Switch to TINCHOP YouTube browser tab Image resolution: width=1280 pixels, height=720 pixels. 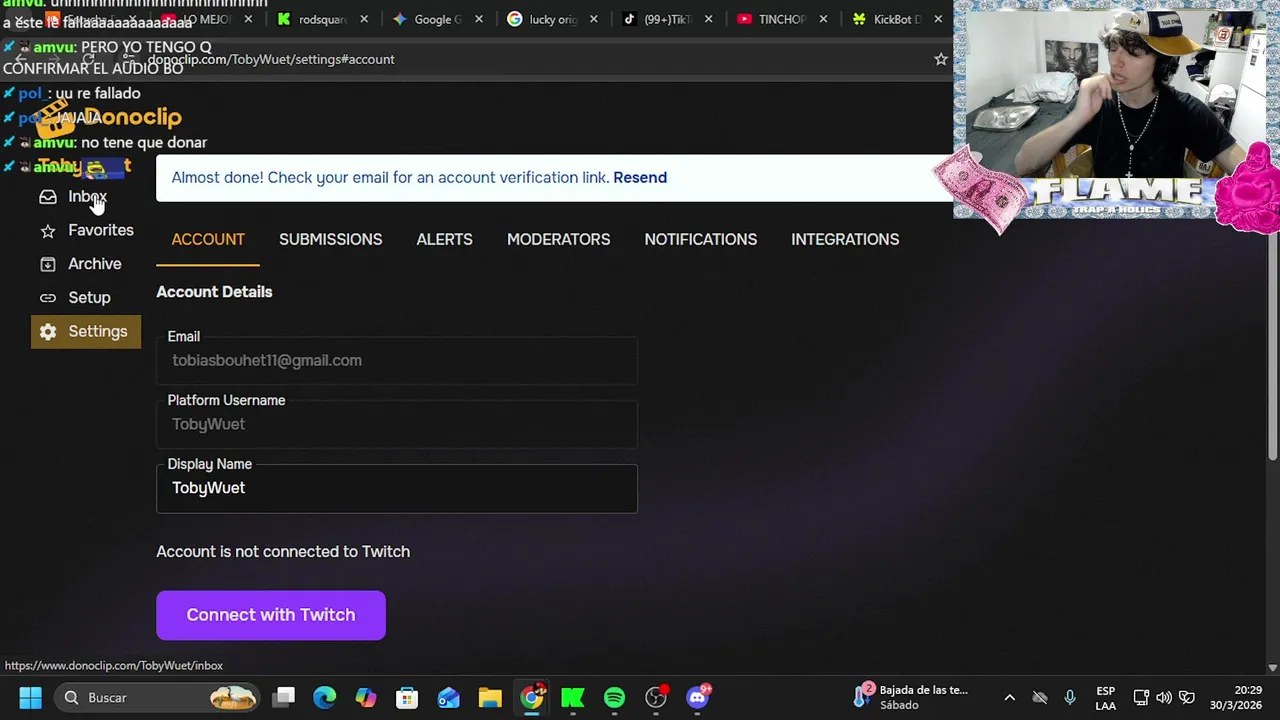[x=782, y=19]
